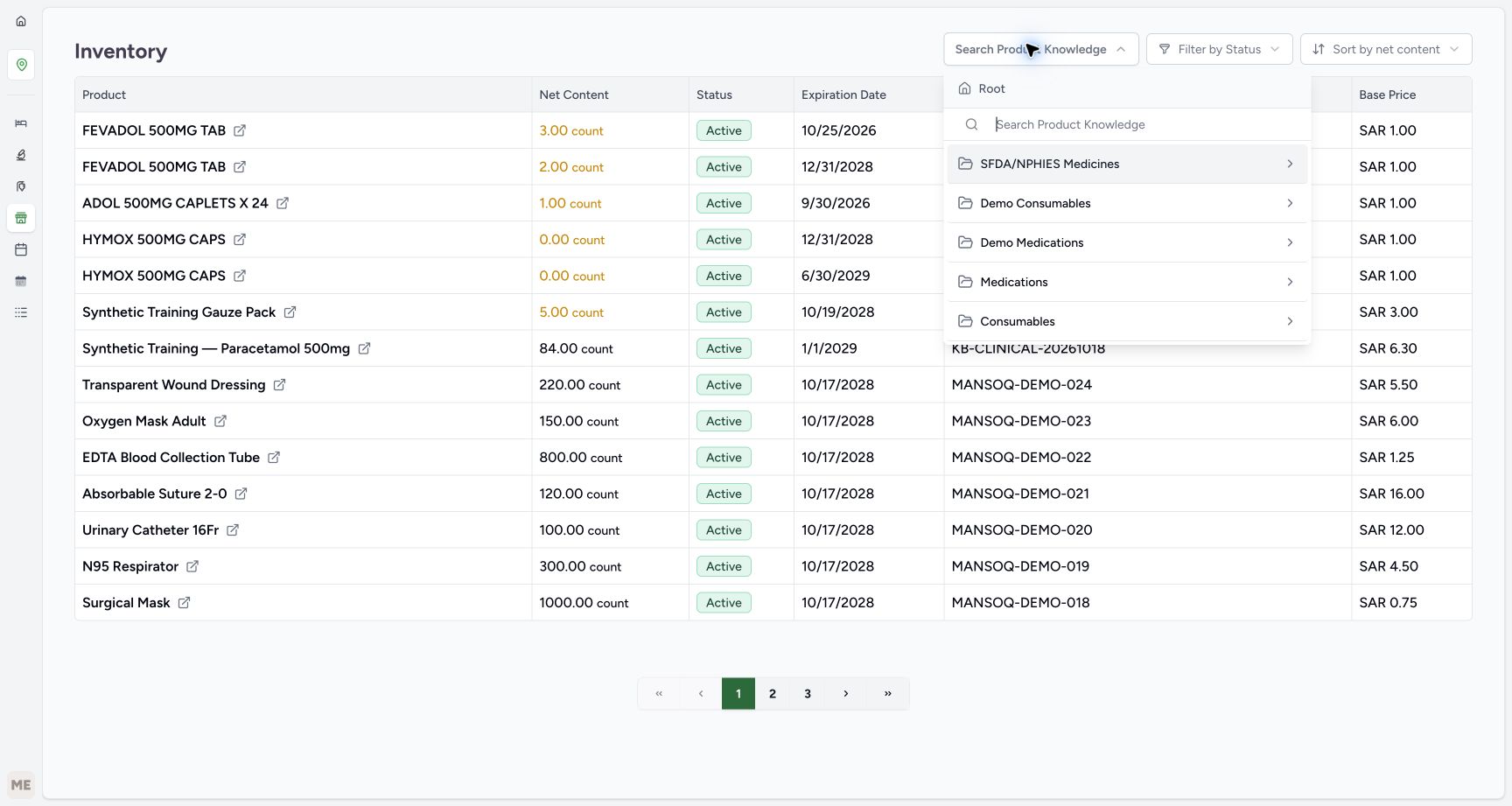Image resolution: width=1512 pixels, height=806 pixels.
Task: Go to page 3
Action: coord(808,693)
